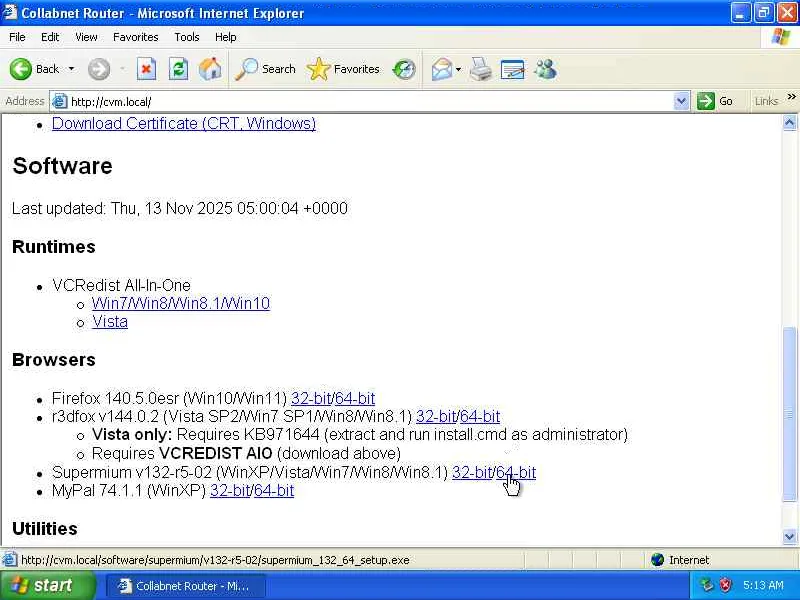
Task: Click the 'Utilities' heading
Action: (x=45, y=529)
